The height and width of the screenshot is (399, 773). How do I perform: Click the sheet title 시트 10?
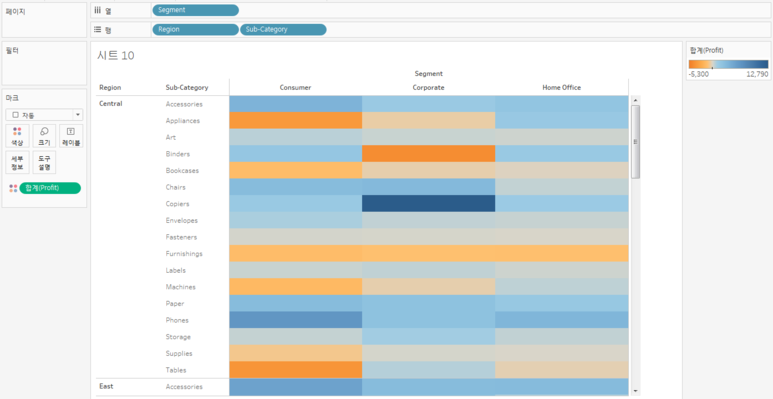115,55
